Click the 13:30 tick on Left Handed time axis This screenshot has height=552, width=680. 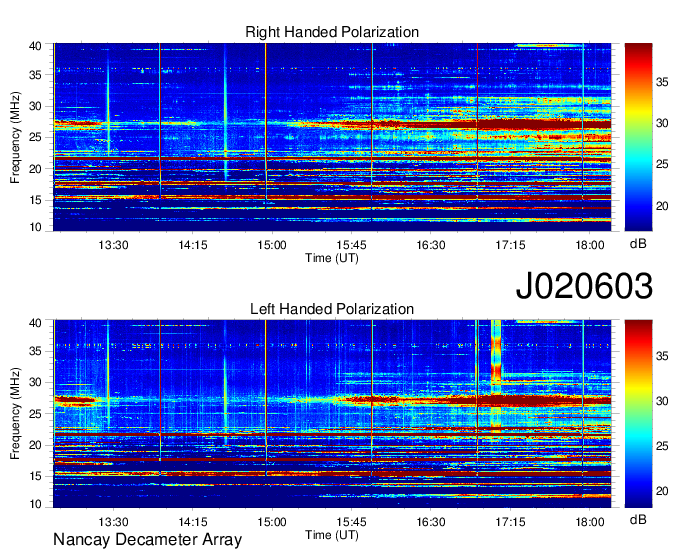click(x=113, y=522)
